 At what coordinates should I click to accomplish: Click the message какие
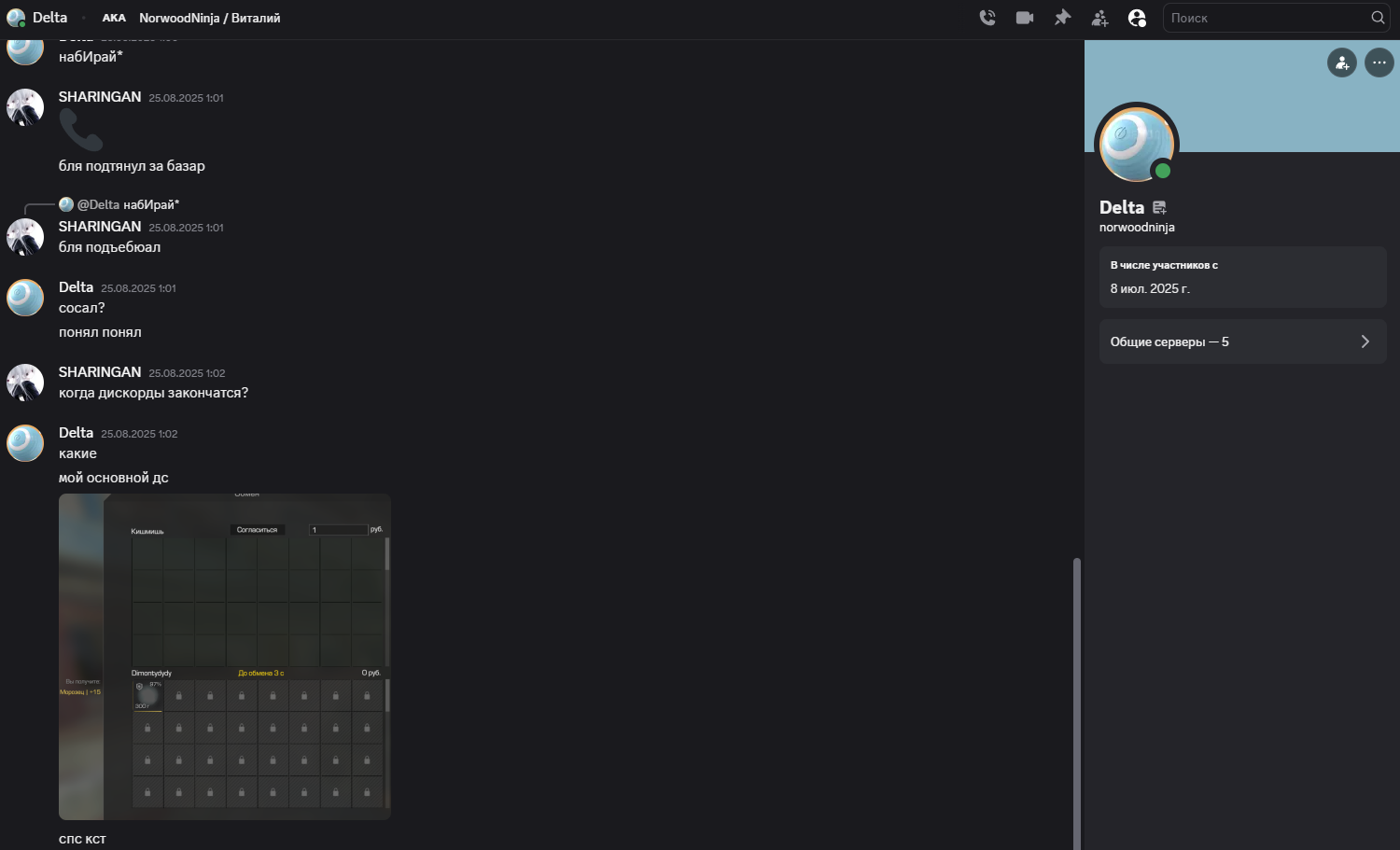point(77,453)
